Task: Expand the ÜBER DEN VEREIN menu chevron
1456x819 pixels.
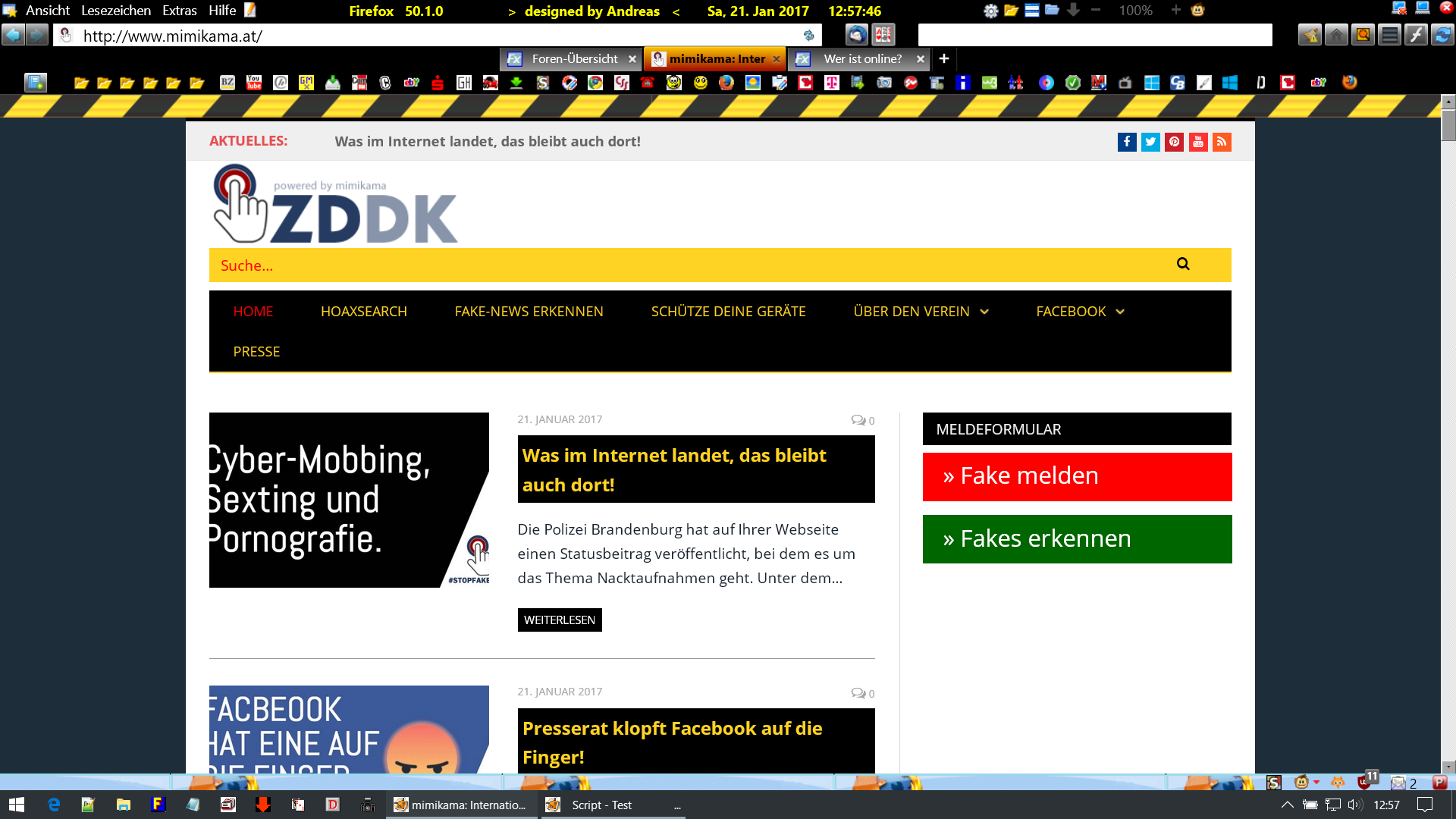Action: pyautogui.click(x=984, y=312)
